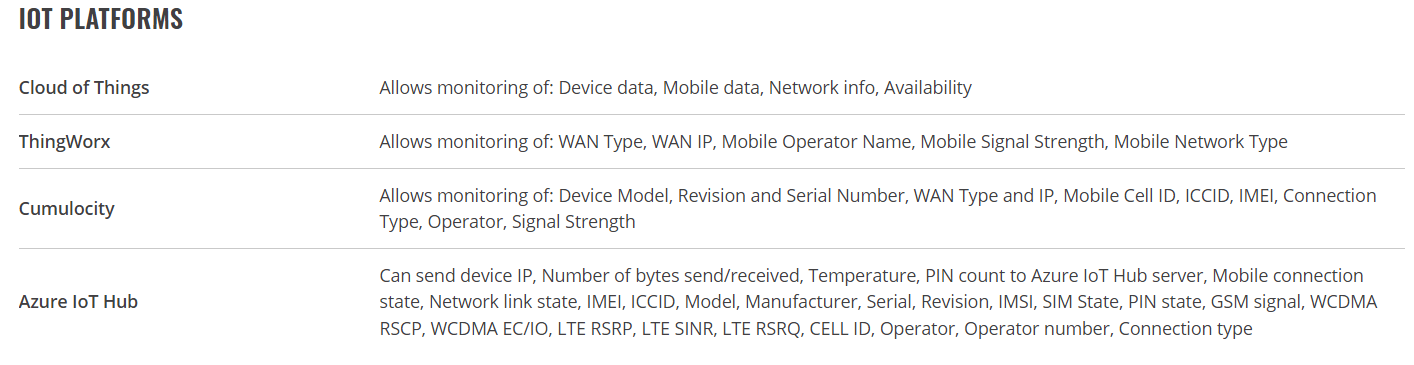Select the Cloud of Things row label
1414x365 pixels.
[84, 87]
